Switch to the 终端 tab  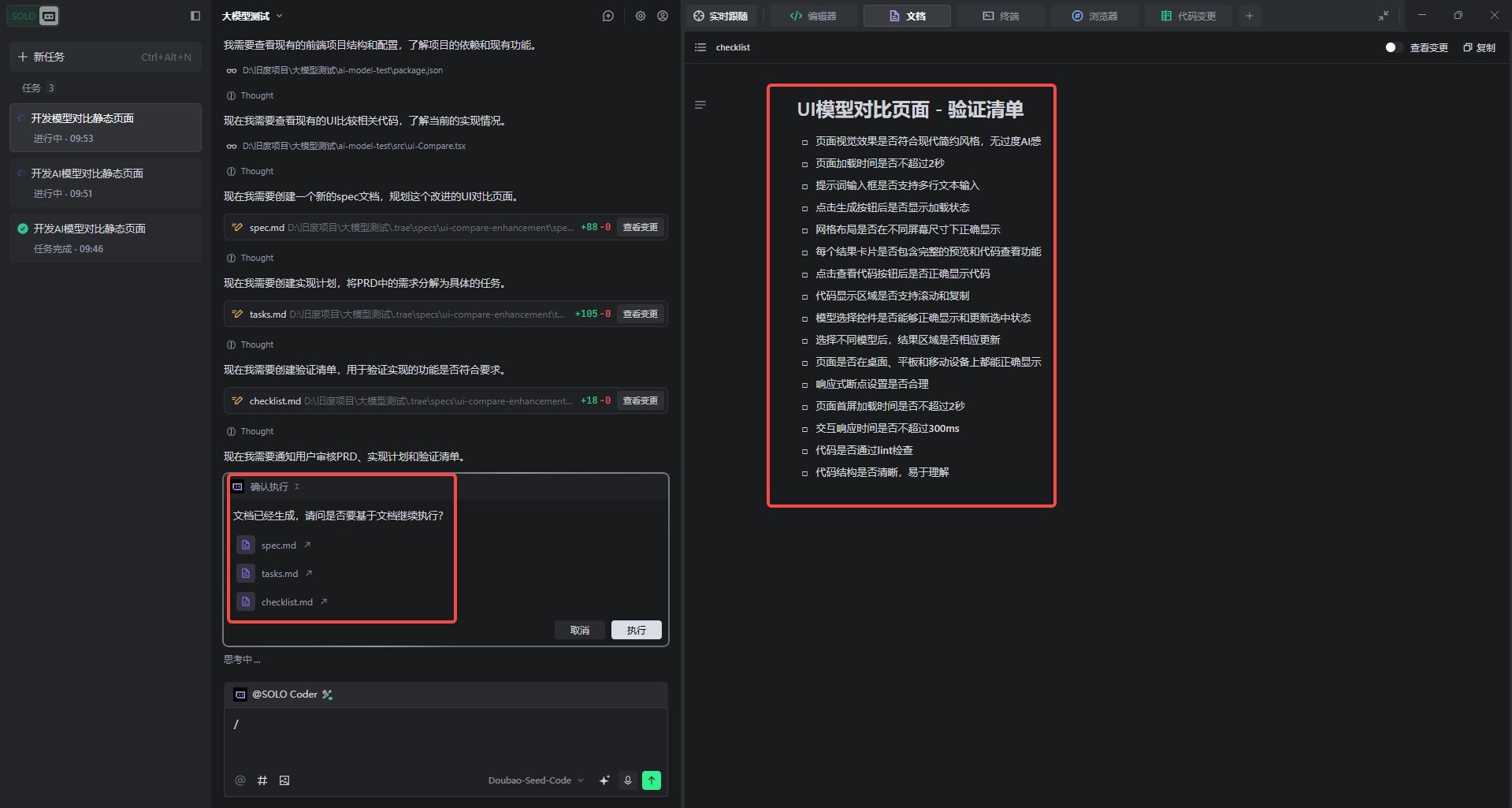click(x=1001, y=16)
